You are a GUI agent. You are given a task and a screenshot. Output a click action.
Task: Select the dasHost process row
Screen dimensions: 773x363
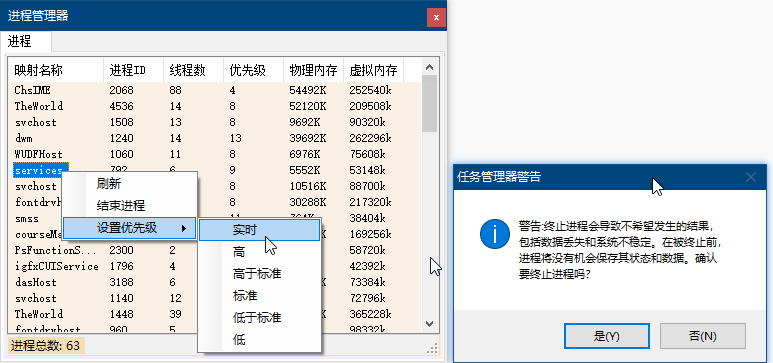pos(214,282)
